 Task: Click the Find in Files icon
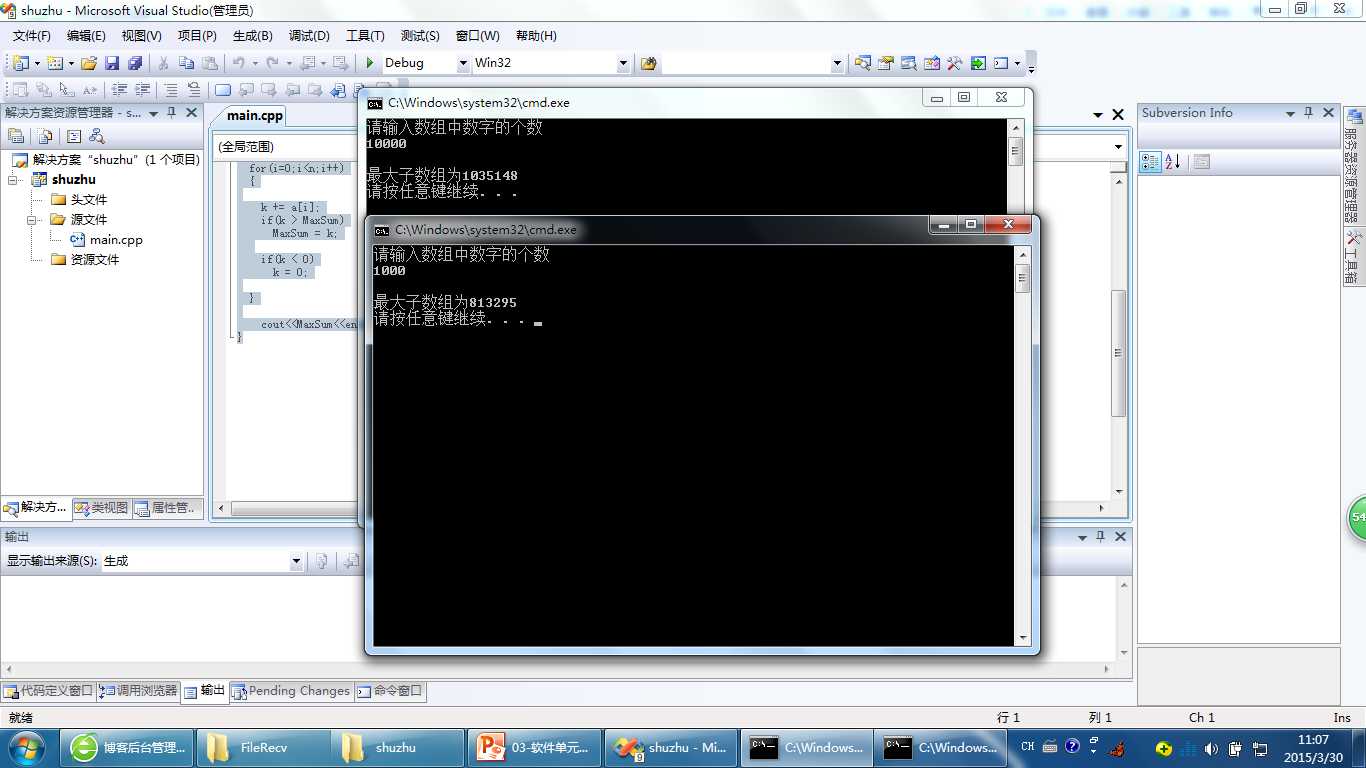(x=649, y=63)
